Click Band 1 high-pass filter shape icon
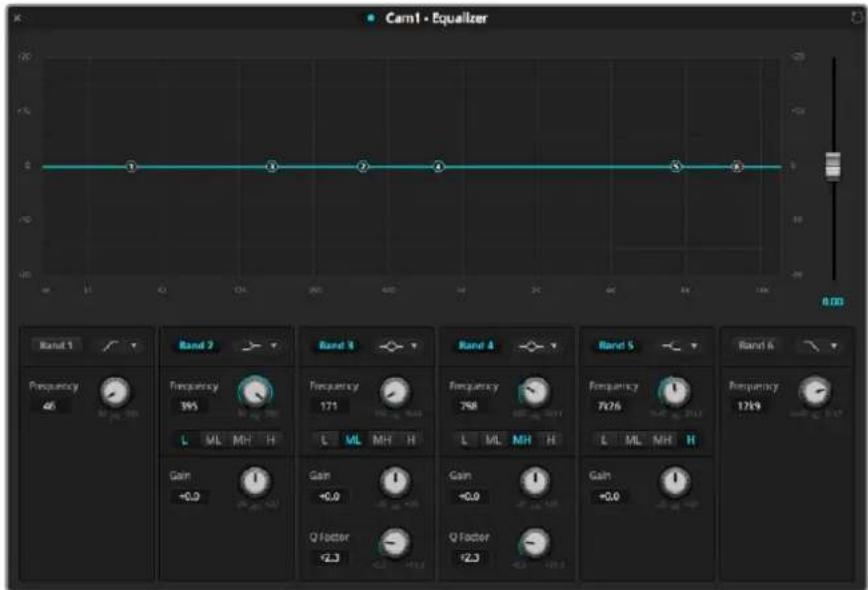The width and height of the screenshot is (868, 590). 110,346
